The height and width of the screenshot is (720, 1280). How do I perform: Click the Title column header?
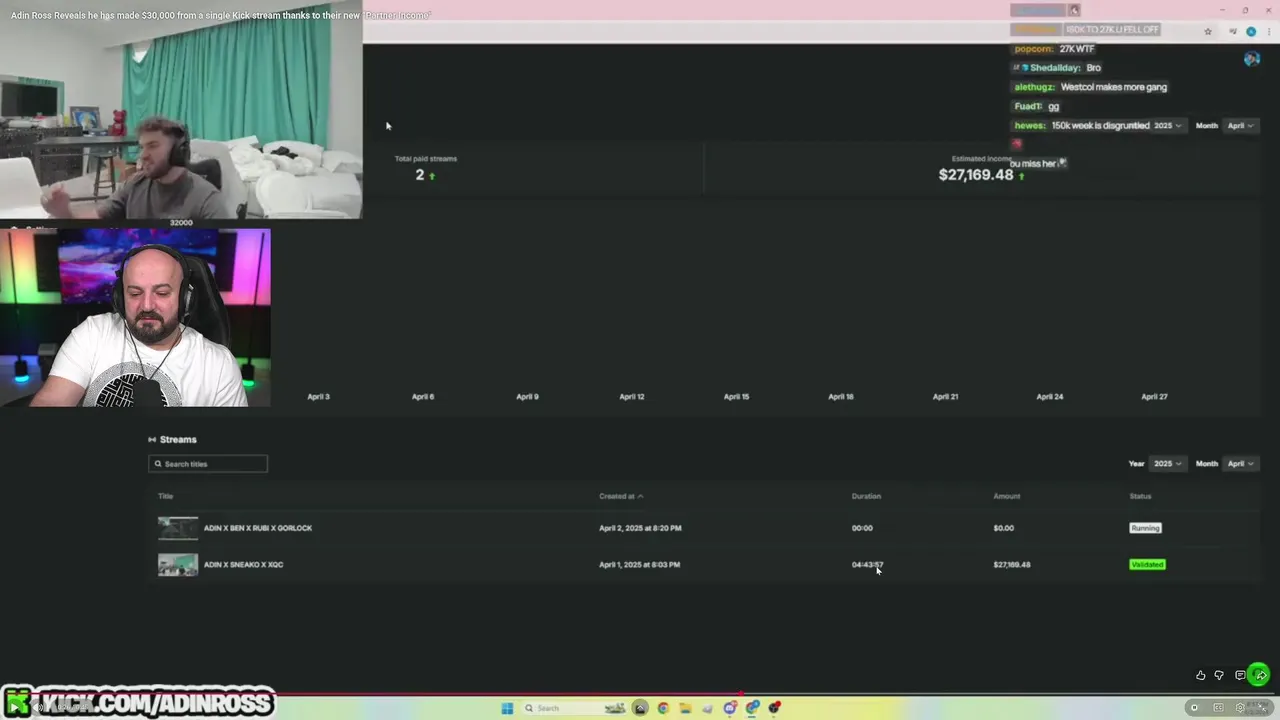tap(165, 496)
